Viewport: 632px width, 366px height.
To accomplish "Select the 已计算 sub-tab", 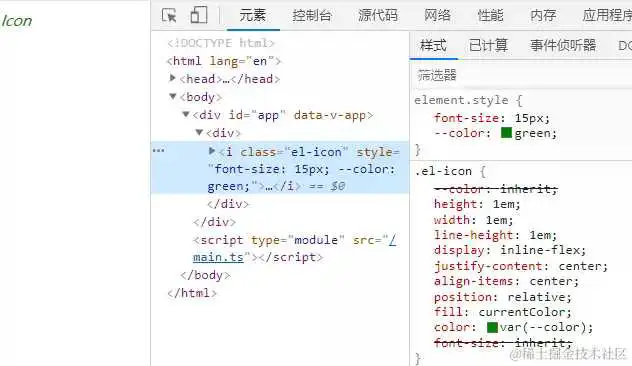I will (488, 45).
